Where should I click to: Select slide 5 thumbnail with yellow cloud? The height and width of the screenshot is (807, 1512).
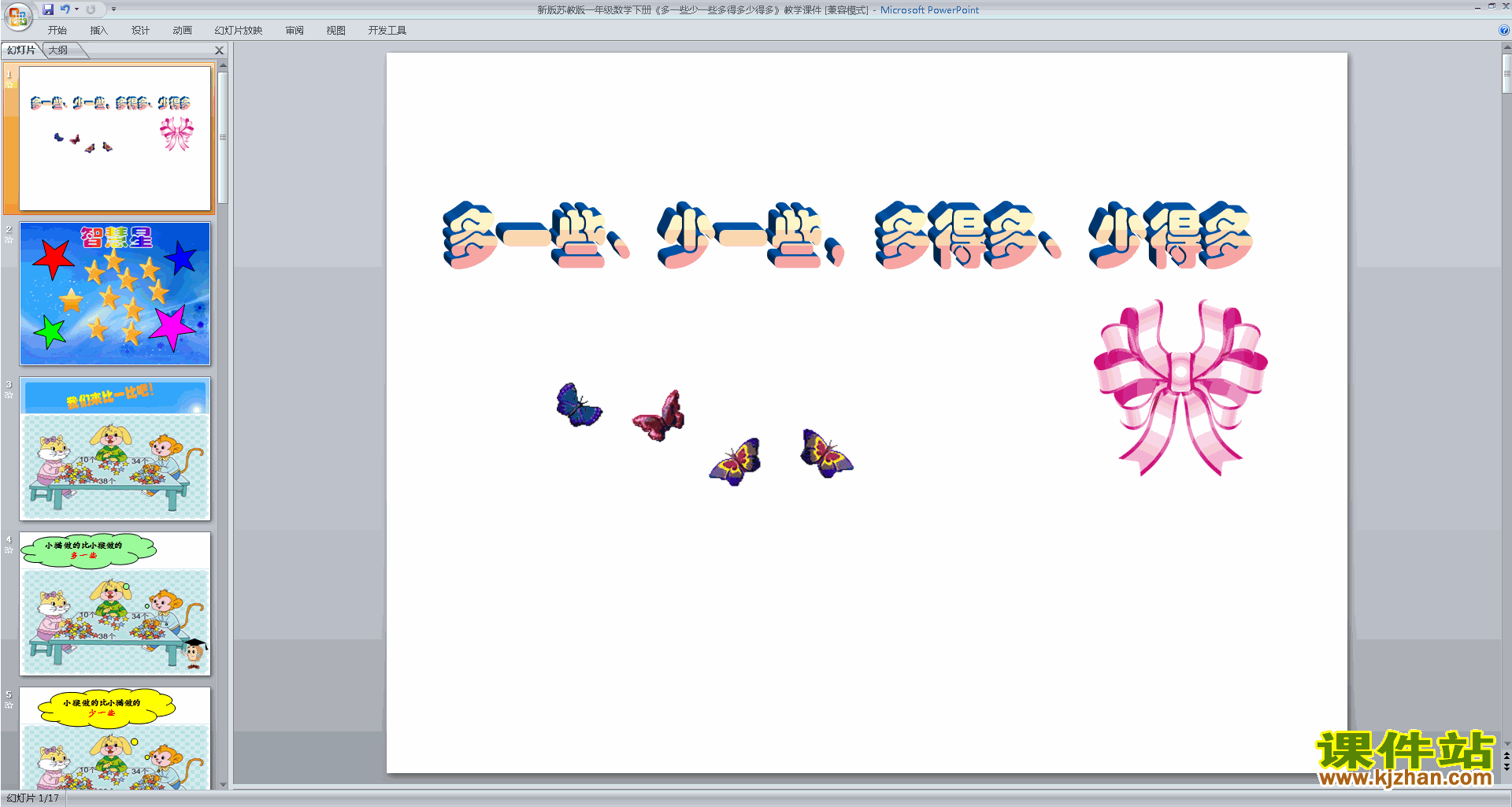coord(115,739)
